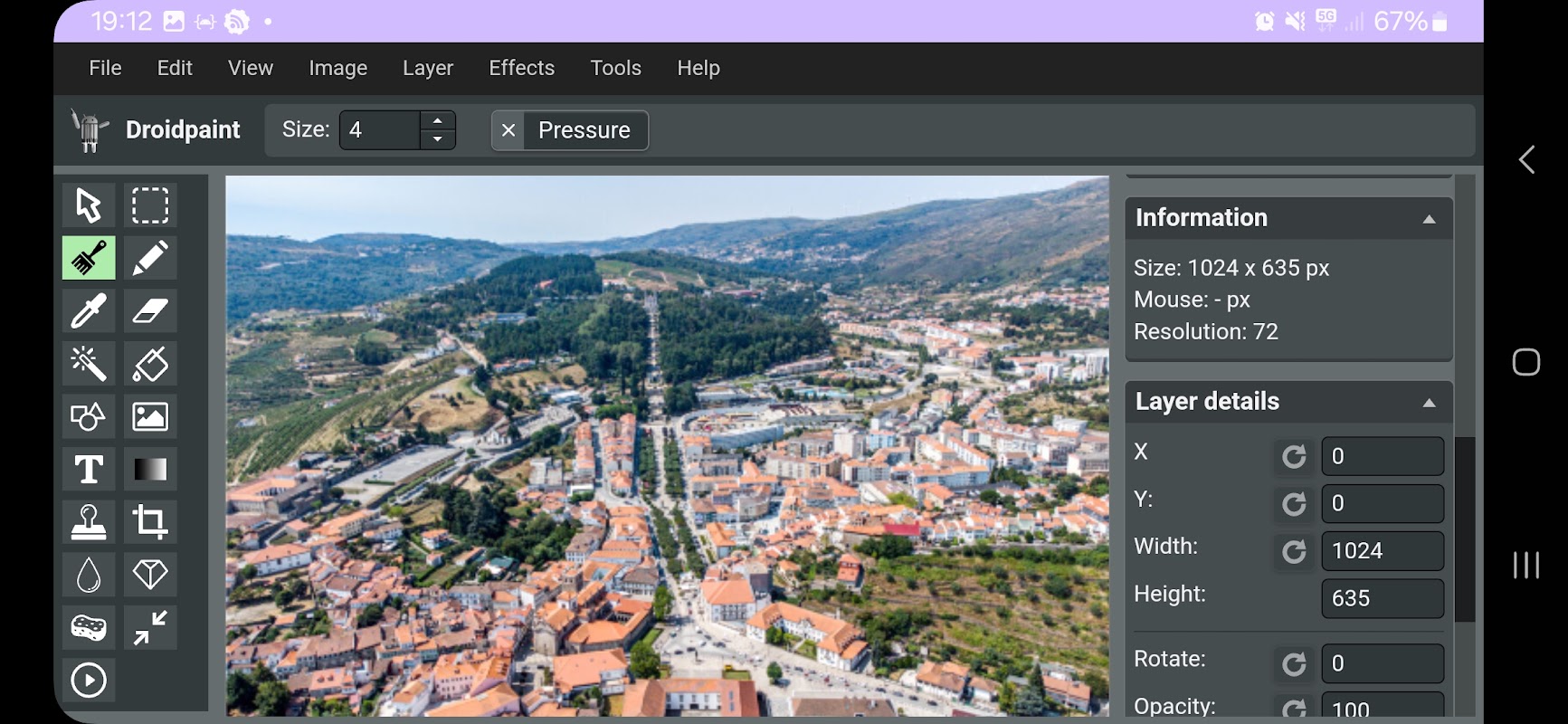Activate the Magic wand tool

(x=89, y=364)
